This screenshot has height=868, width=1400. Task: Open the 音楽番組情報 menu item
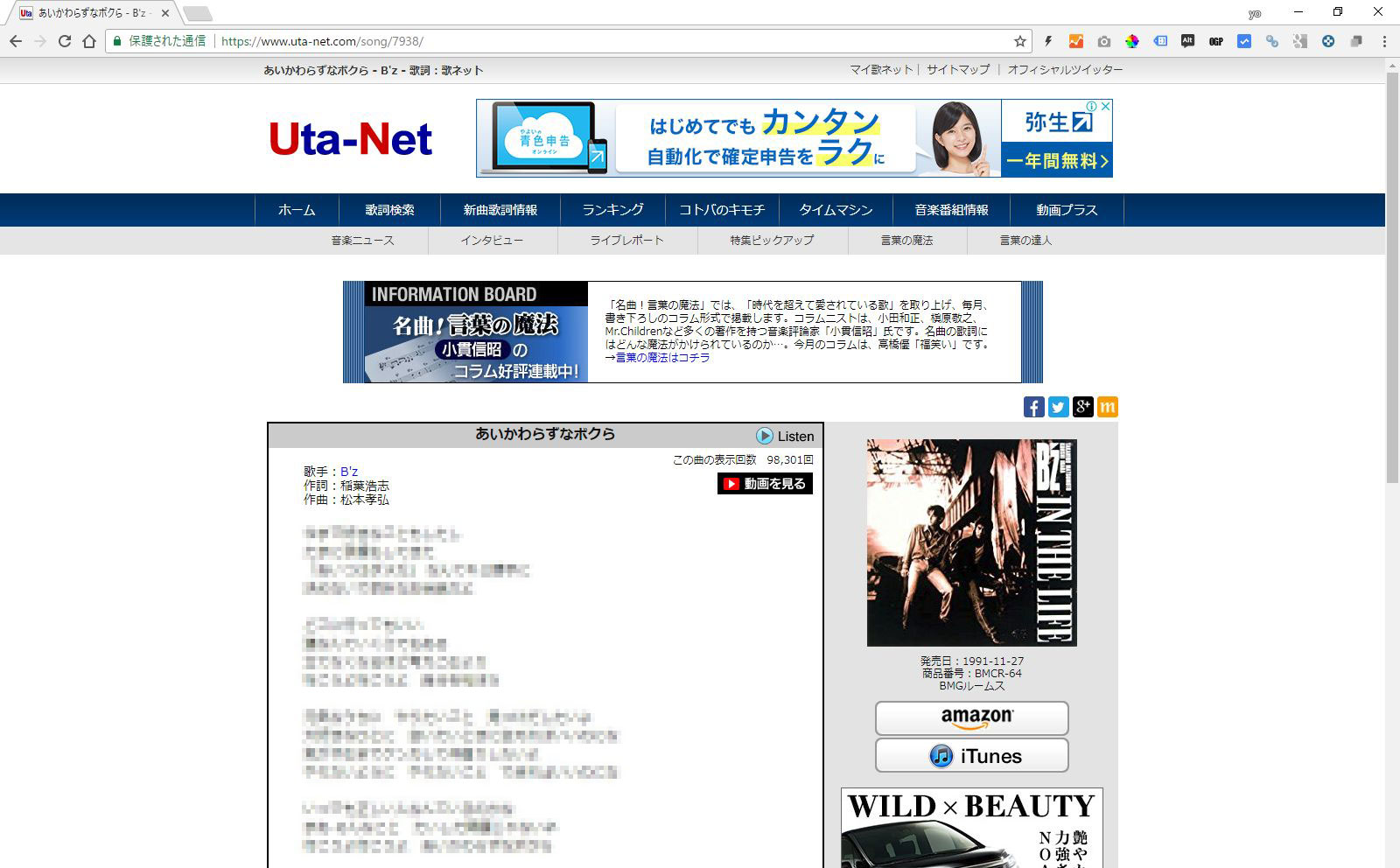click(x=952, y=210)
